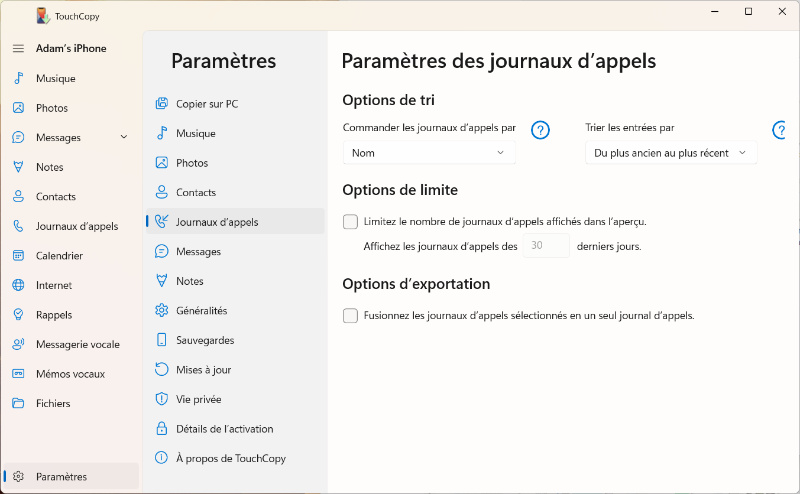Open Musique in the device sidebar

[55, 78]
